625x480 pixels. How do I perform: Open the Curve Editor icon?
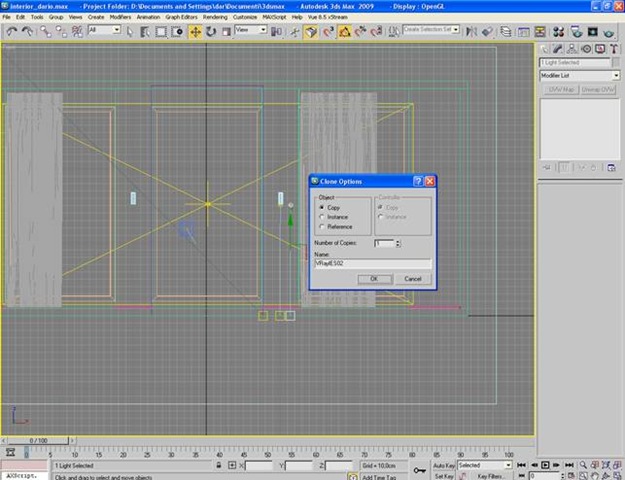coord(524,32)
